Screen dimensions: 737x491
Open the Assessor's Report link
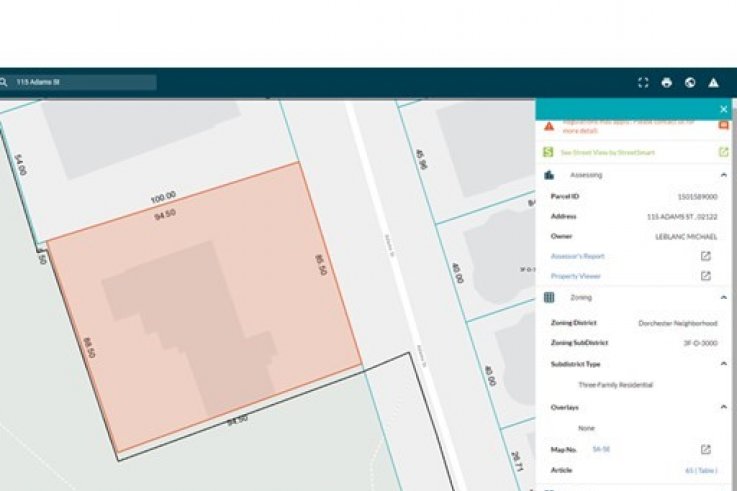click(x=577, y=256)
